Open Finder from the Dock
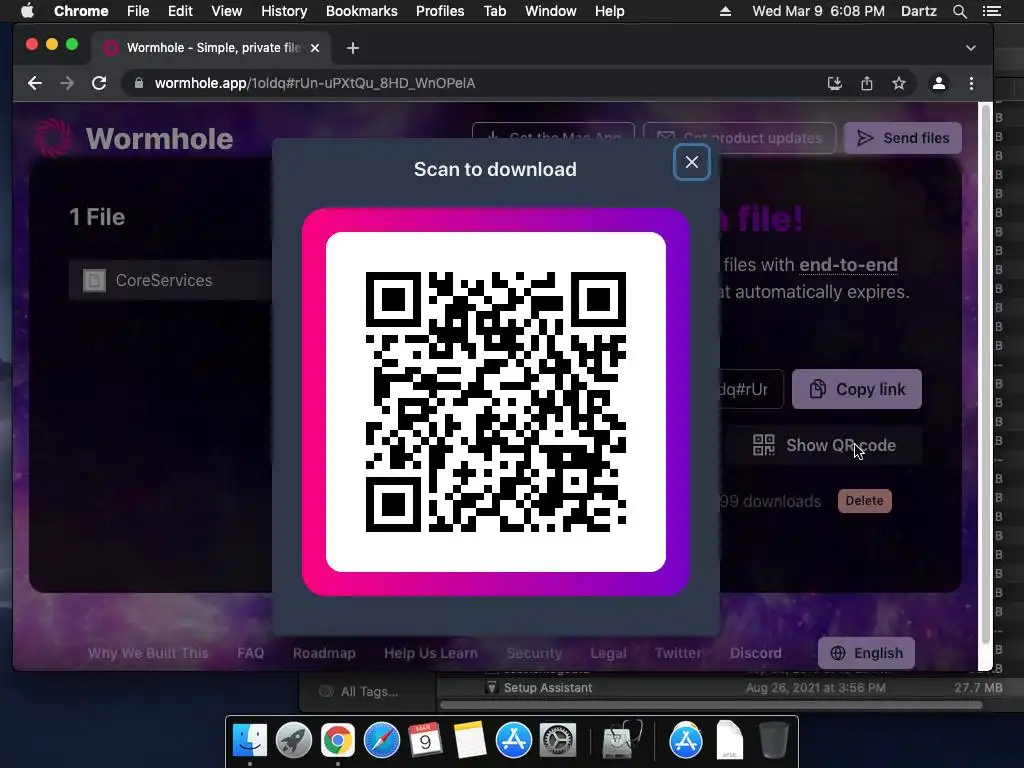 click(x=249, y=740)
